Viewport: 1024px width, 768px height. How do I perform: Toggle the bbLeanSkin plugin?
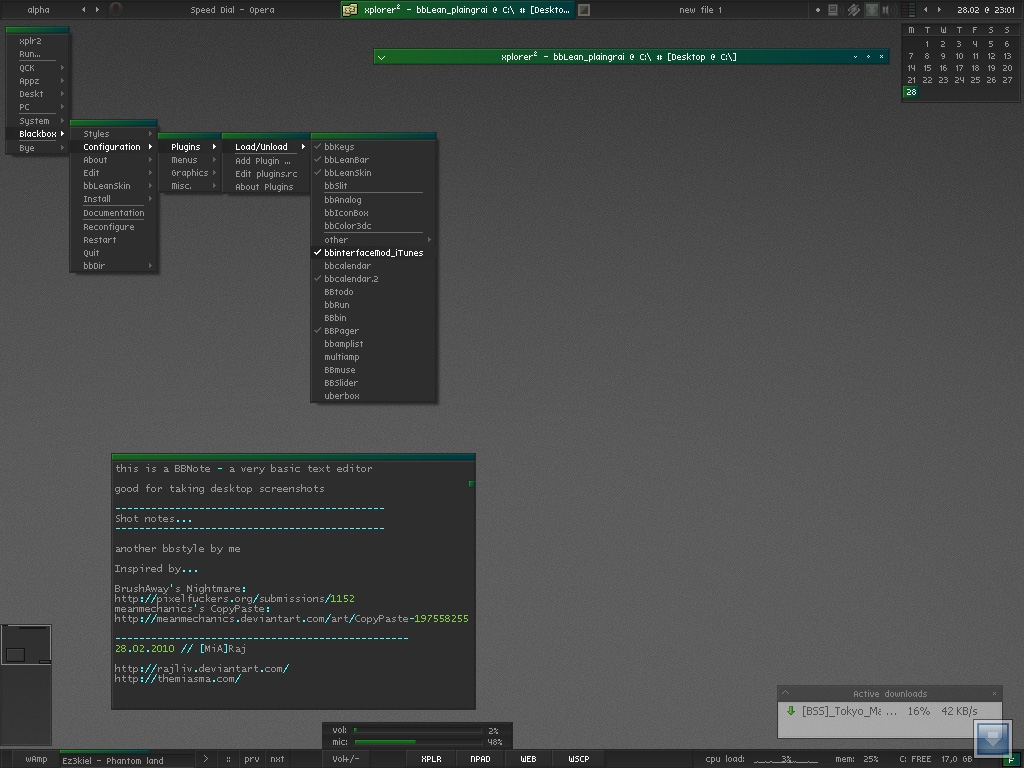coord(374,173)
